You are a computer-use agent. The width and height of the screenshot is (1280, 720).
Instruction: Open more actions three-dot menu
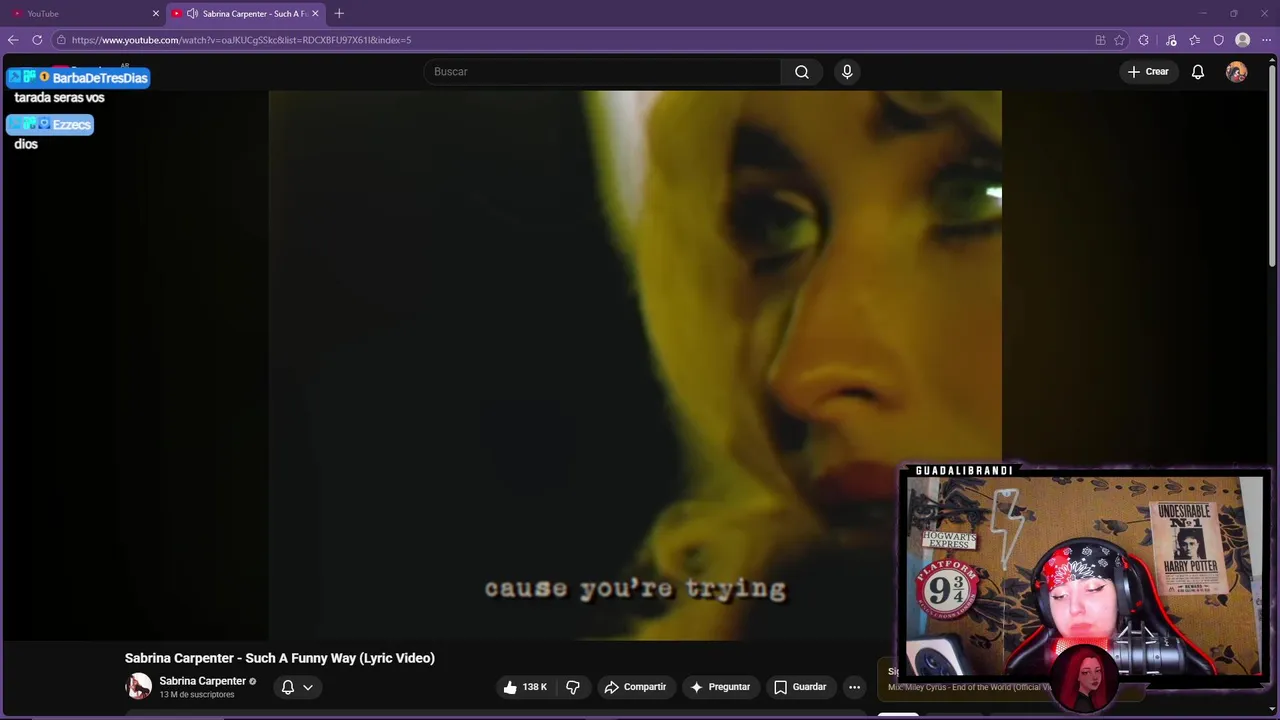[854, 687]
